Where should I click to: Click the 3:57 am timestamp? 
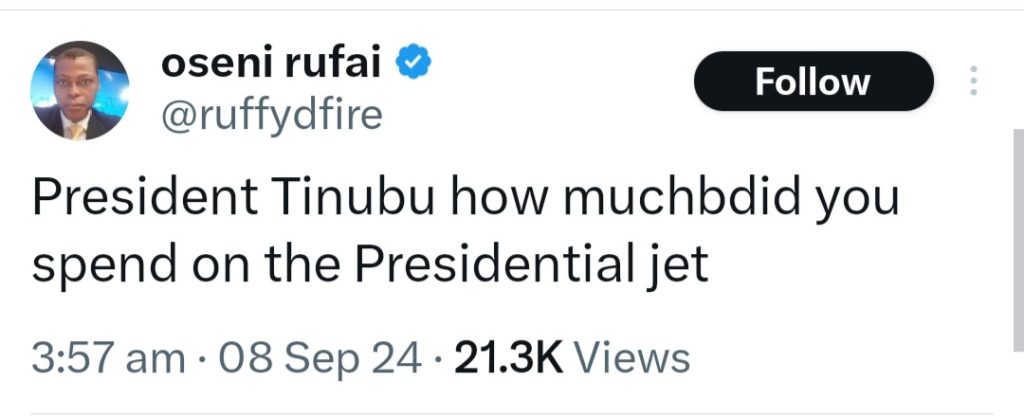108,357
